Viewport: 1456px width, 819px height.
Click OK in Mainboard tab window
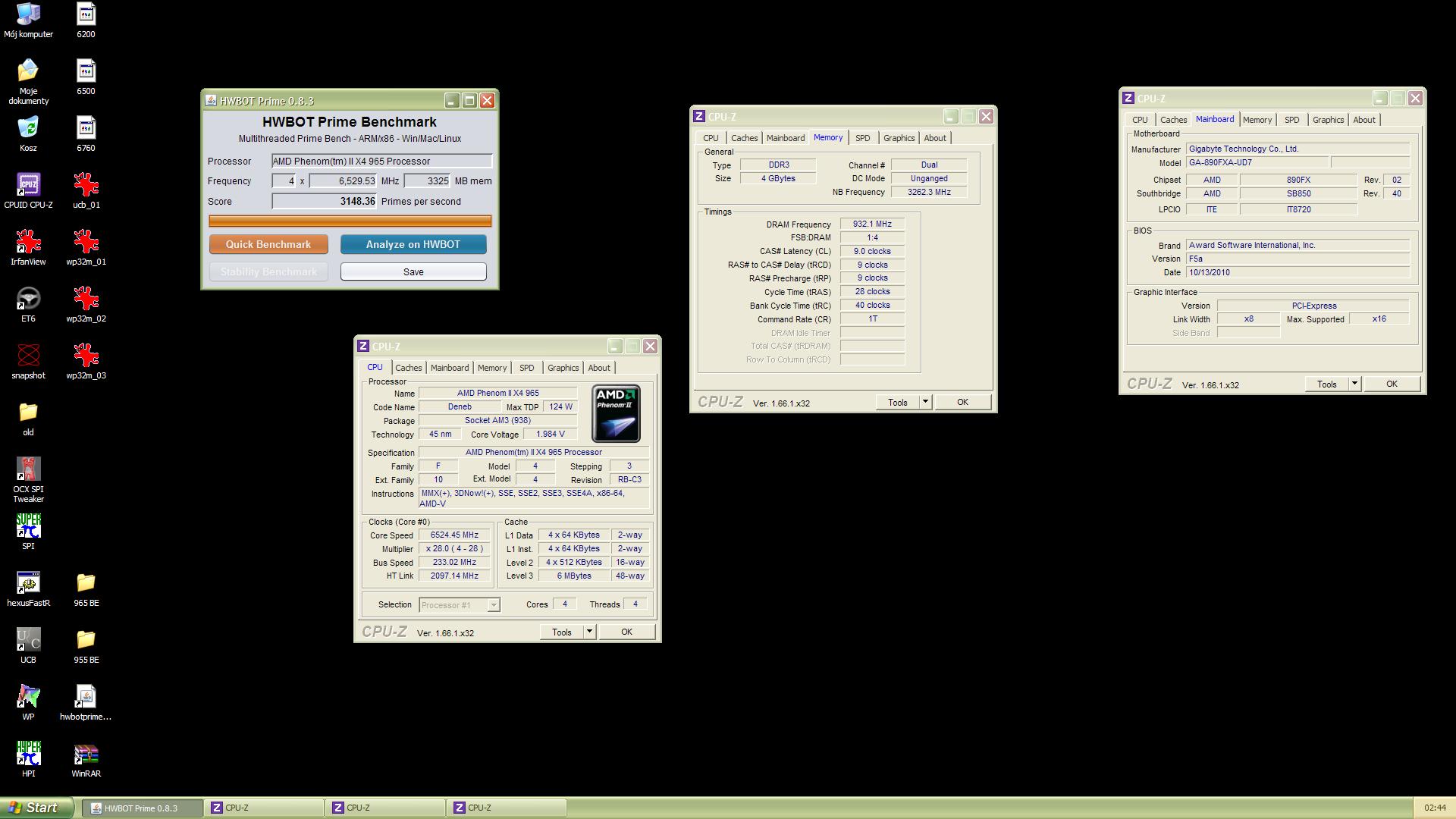[x=1392, y=384]
